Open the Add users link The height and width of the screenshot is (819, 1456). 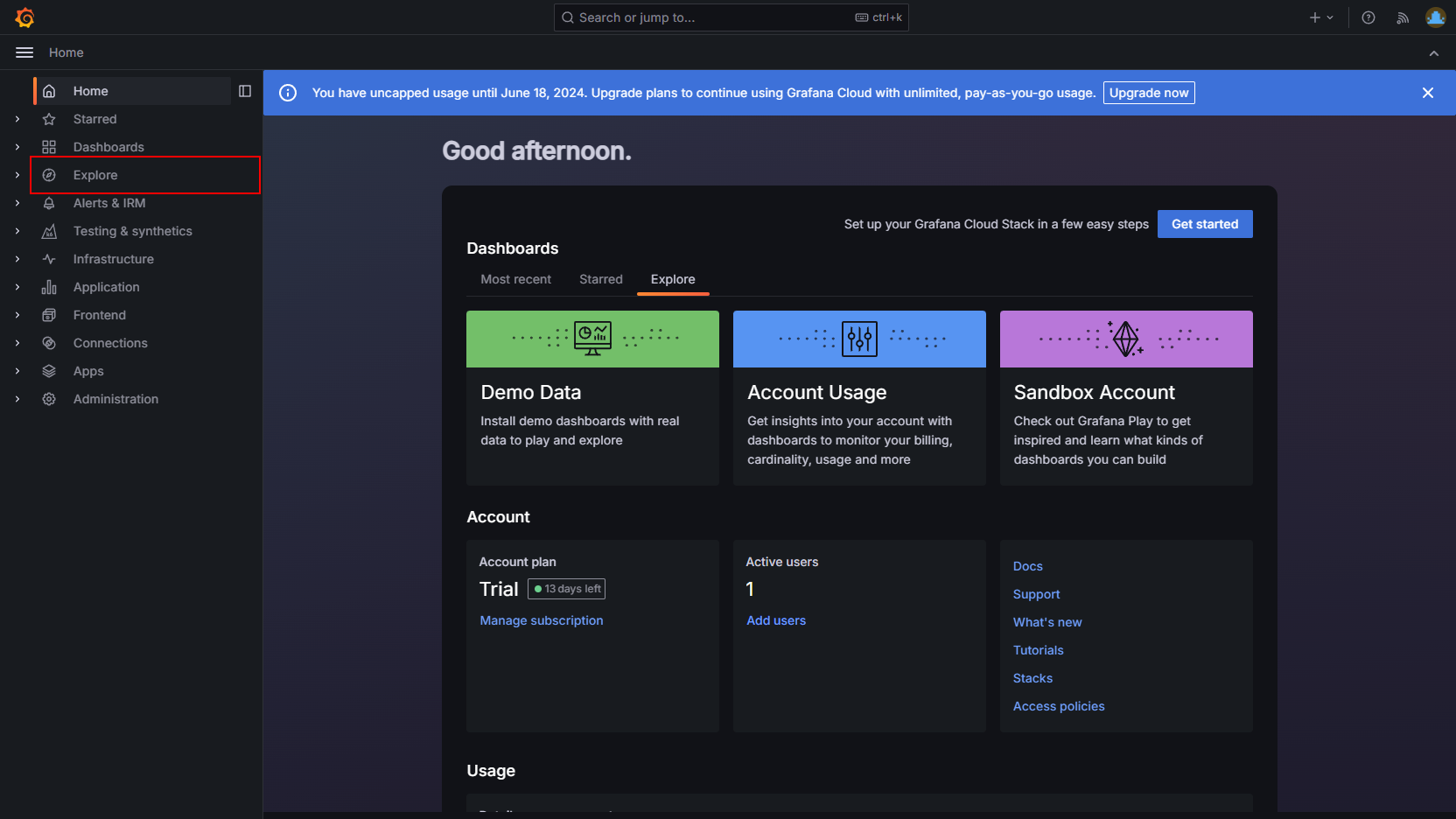coord(776,620)
